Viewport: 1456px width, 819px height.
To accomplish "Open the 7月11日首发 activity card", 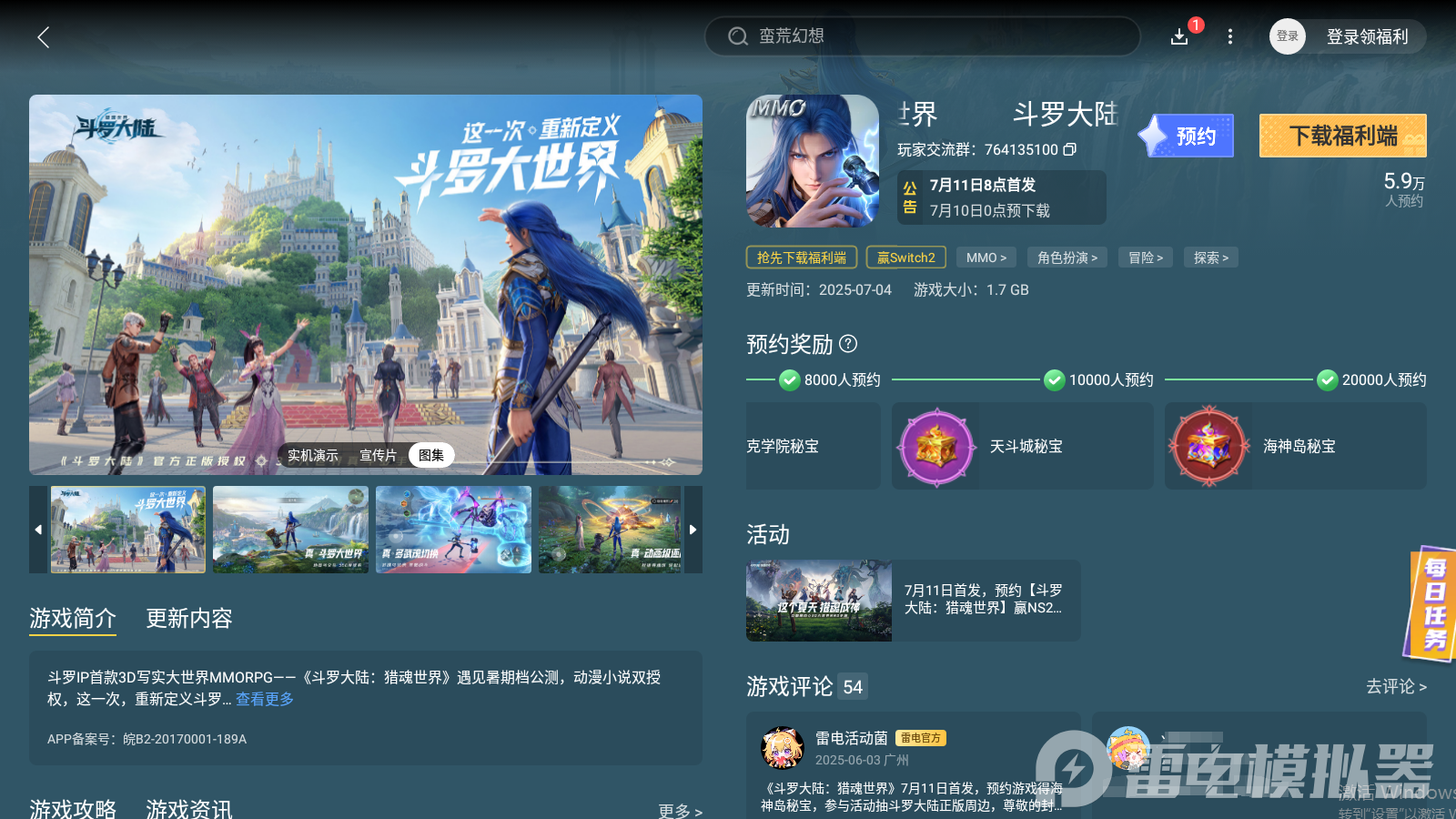I will pos(914,601).
